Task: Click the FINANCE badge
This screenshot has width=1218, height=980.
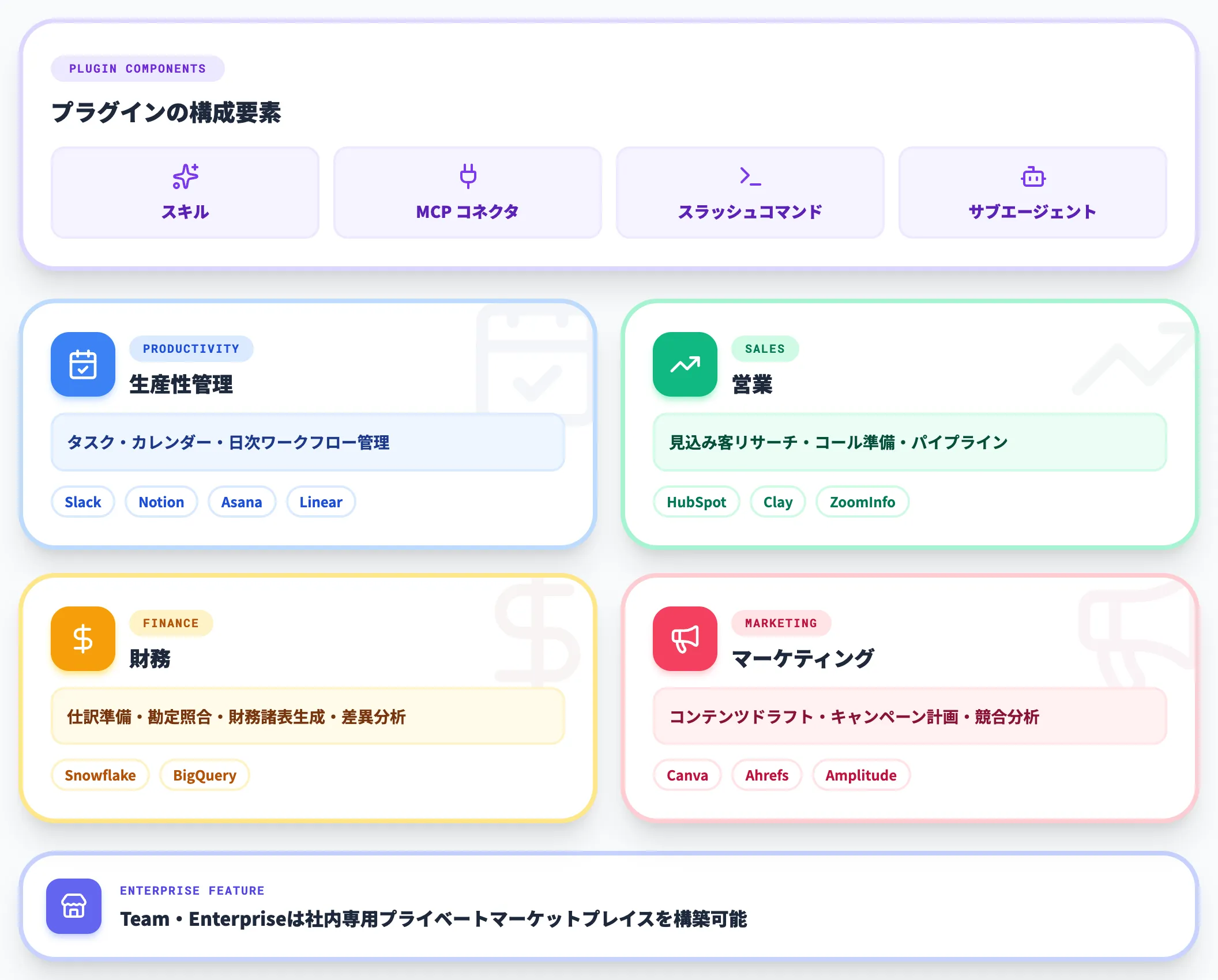Action: [x=171, y=623]
